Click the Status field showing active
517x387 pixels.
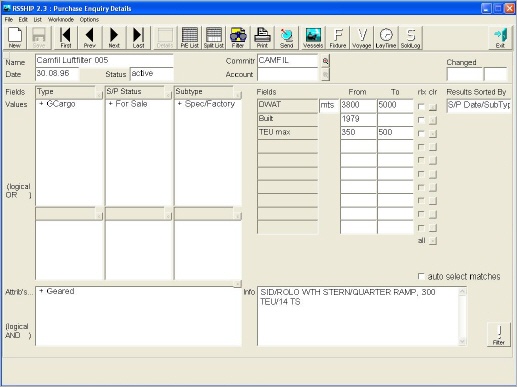point(152,73)
